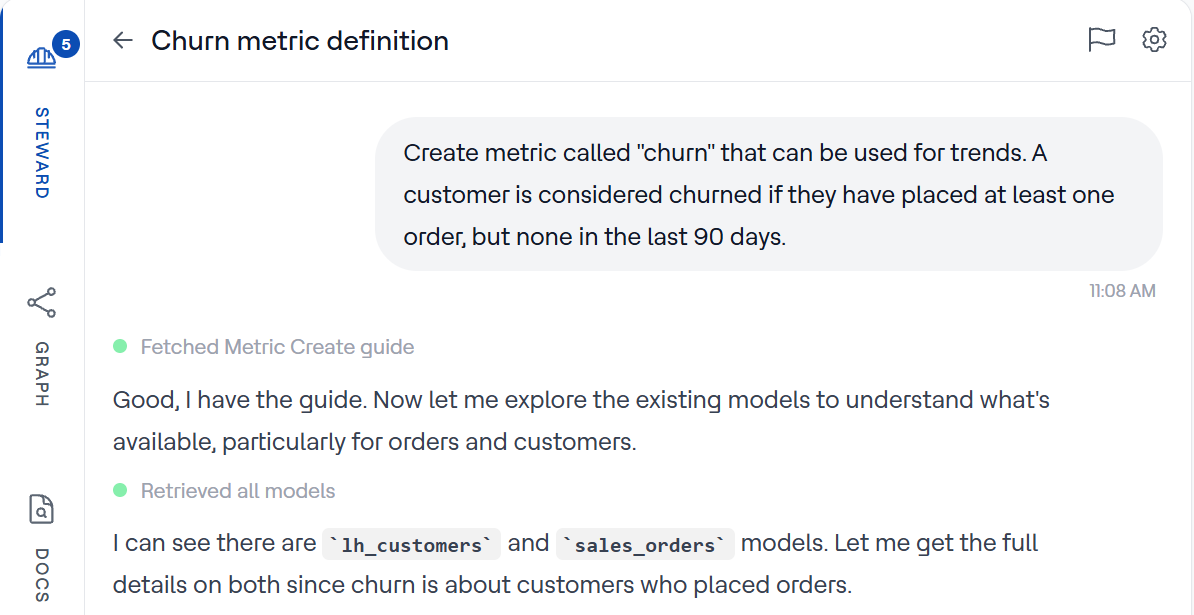Viewport: 1194px width, 615px height.
Task: Flag this conversation with the flag icon
Action: tap(1101, 40)
